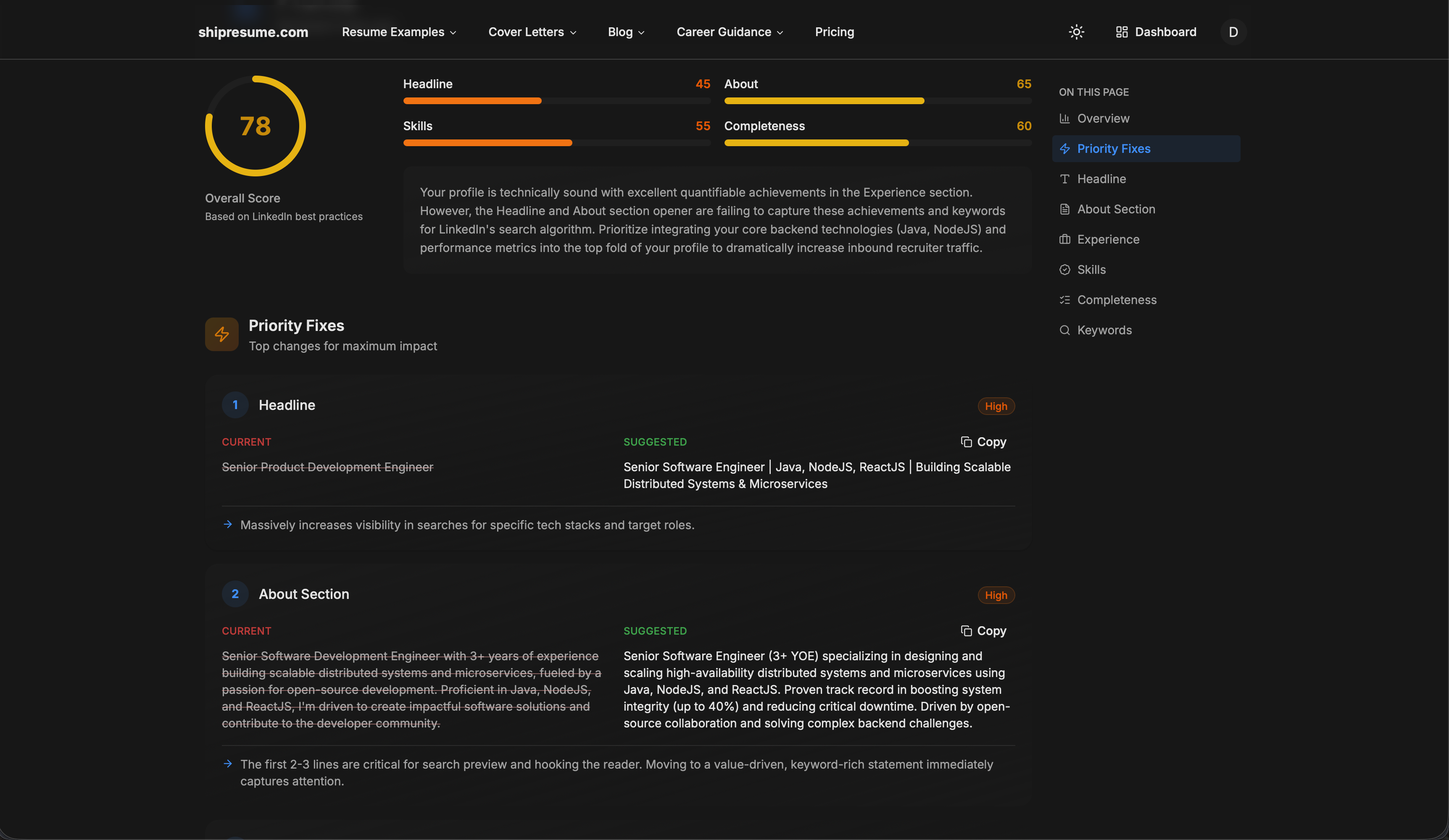
Task: Expand the Career Guidance dropdown
Action: (729, 31)
